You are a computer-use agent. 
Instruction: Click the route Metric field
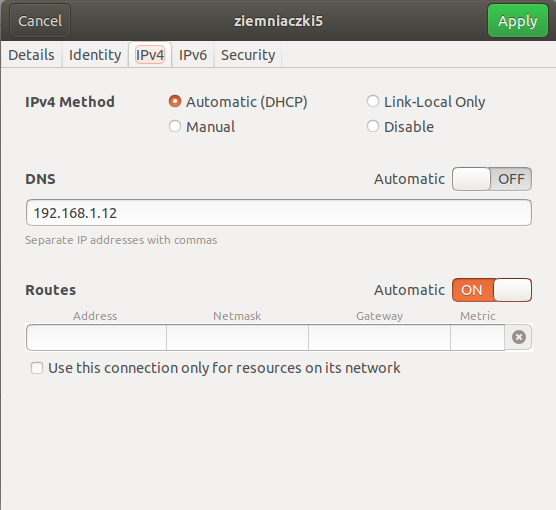click(x=477, y=337)
